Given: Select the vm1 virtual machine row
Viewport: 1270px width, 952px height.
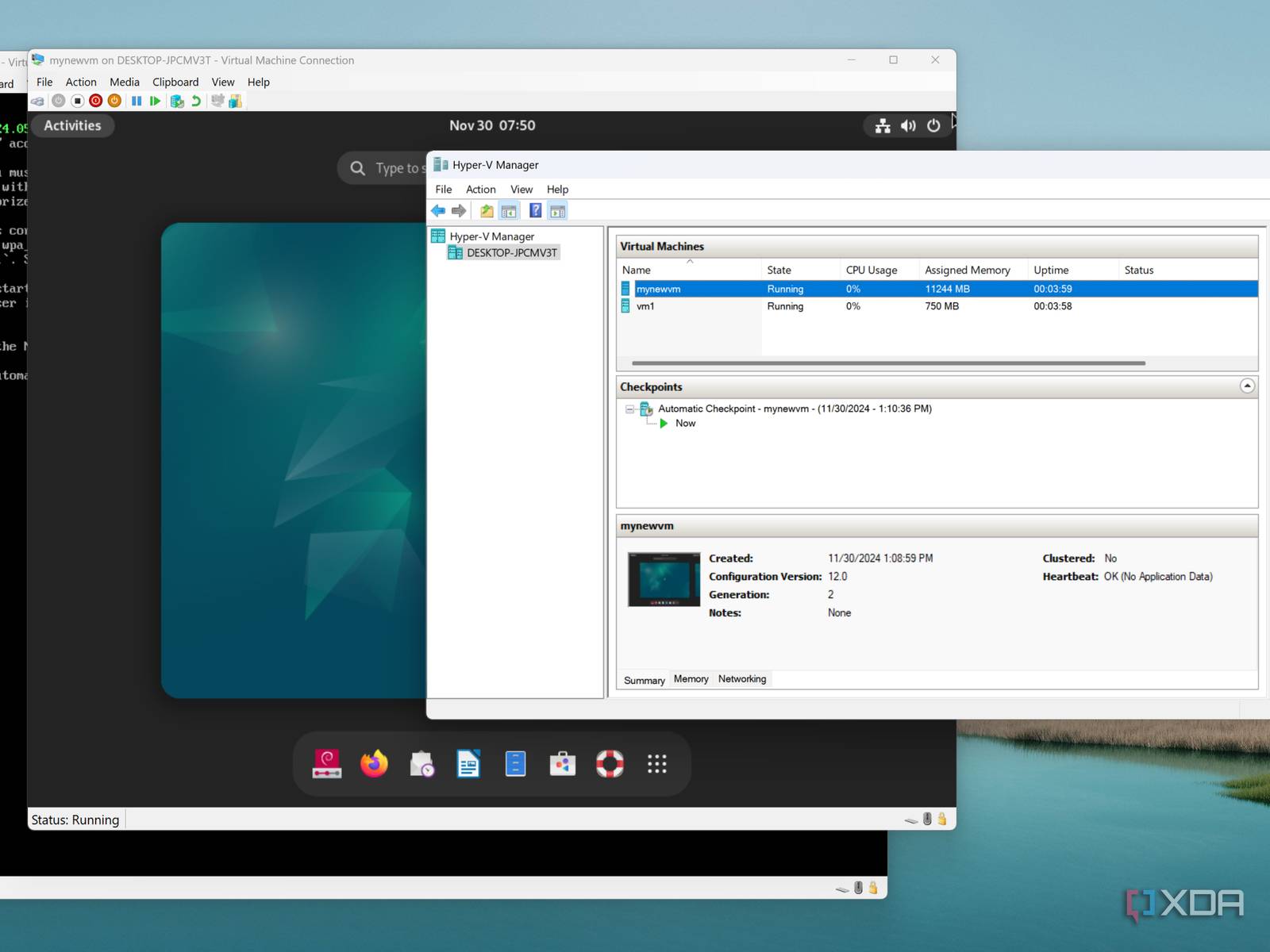Looking at the screenshot, I should (645, 306).
